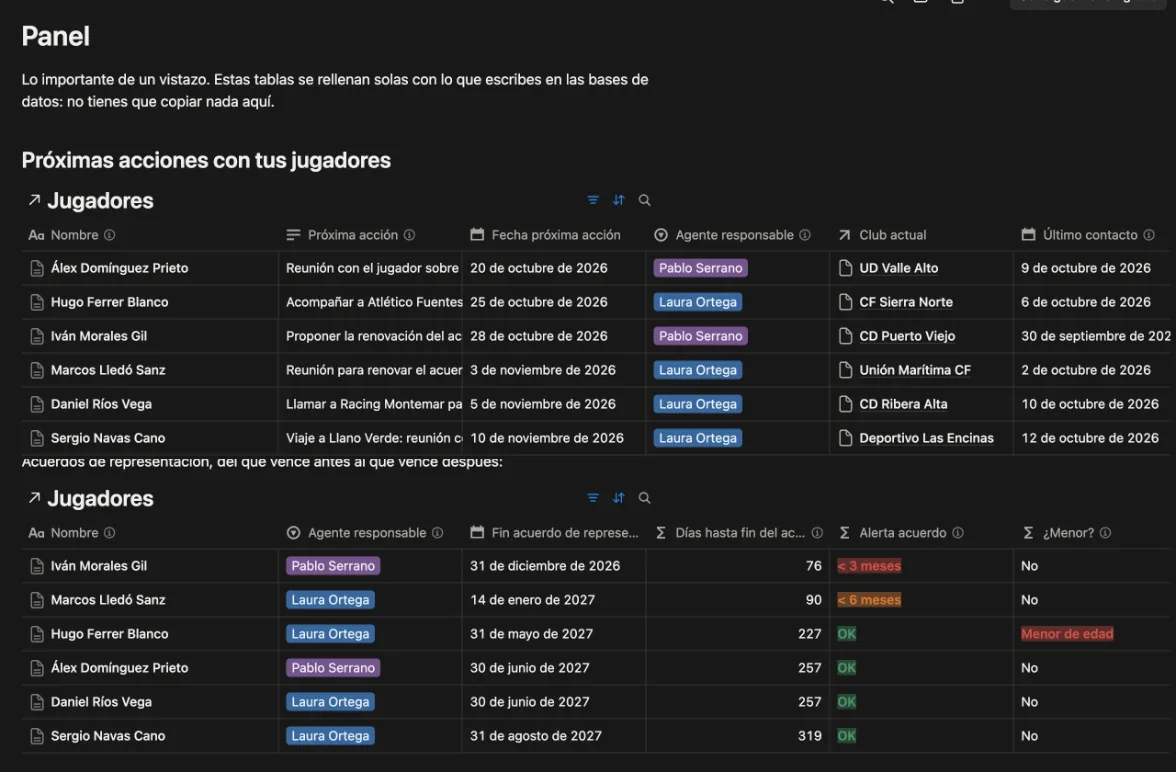Click the page icon of CD Ribera Alta
Screen dimensions: 1176x772
click(845, 404)
